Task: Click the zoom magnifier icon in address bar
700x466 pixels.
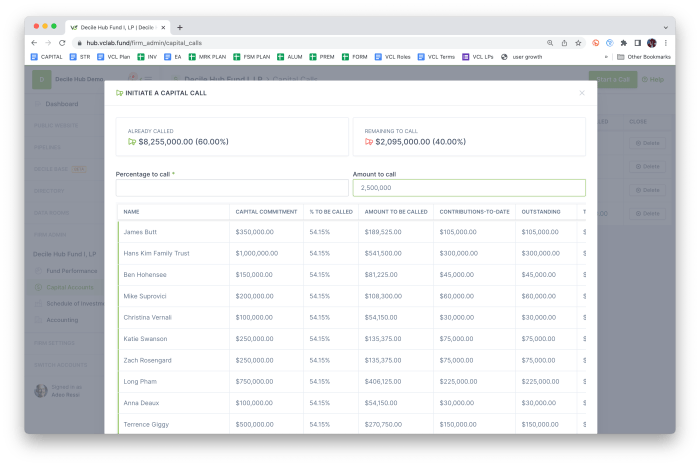Action: click(x=550, y=43)
